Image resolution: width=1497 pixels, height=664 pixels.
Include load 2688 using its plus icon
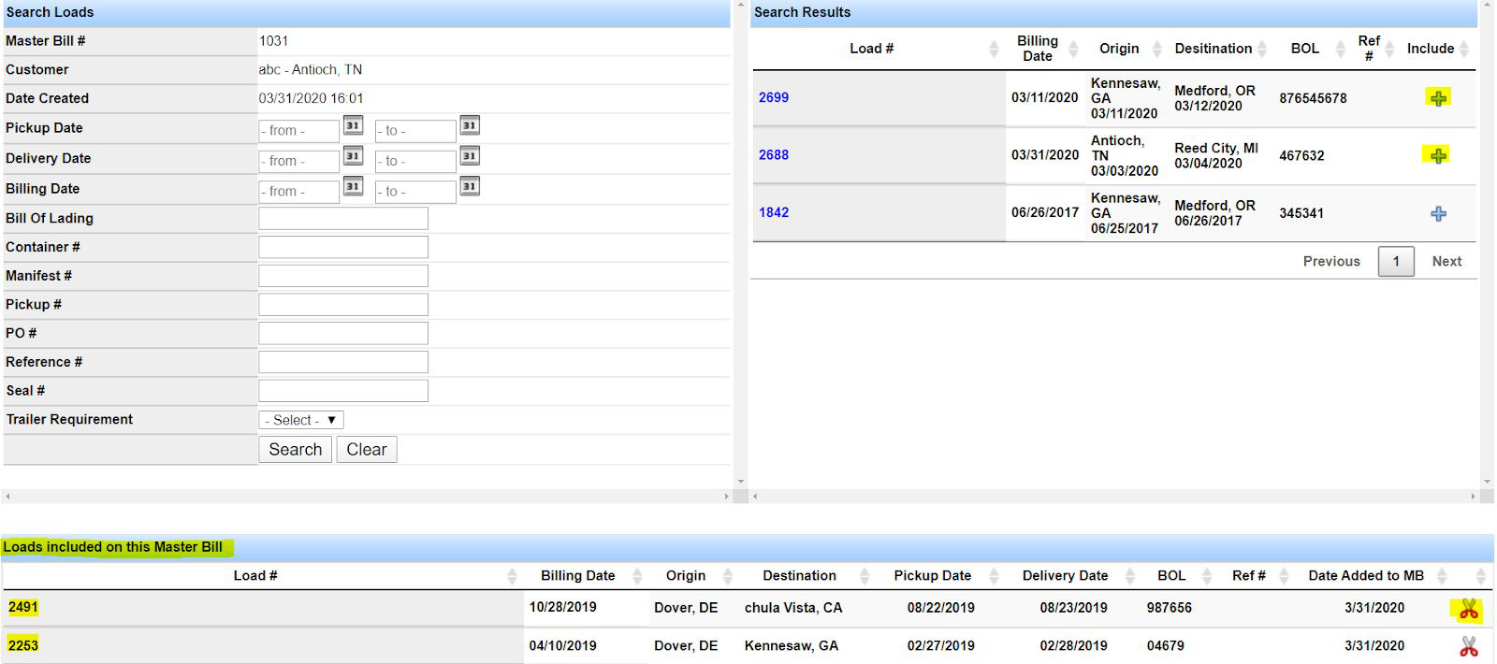pos(1438,155)
